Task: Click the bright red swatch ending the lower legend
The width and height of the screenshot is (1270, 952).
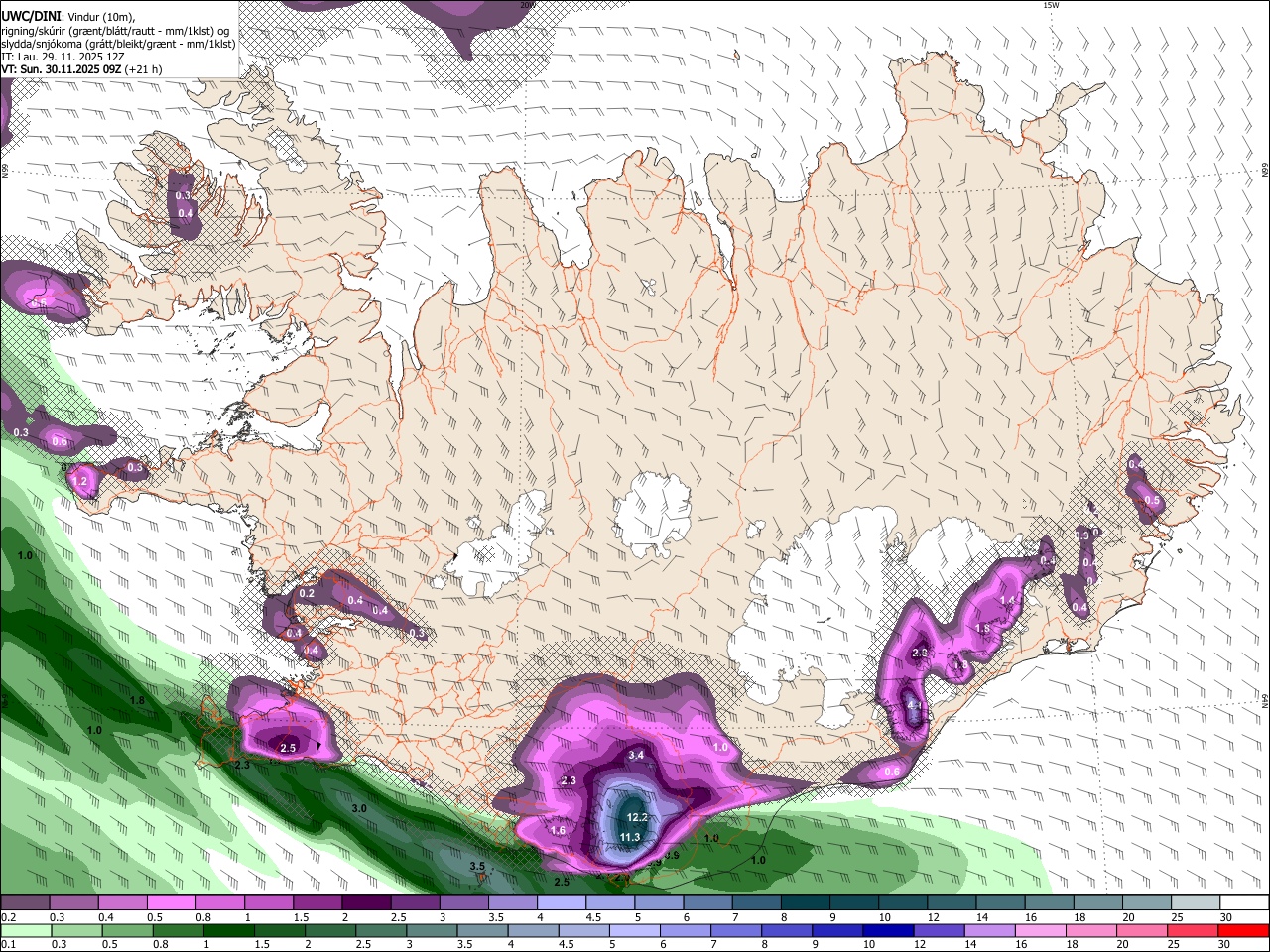Action: [1243, 930]
